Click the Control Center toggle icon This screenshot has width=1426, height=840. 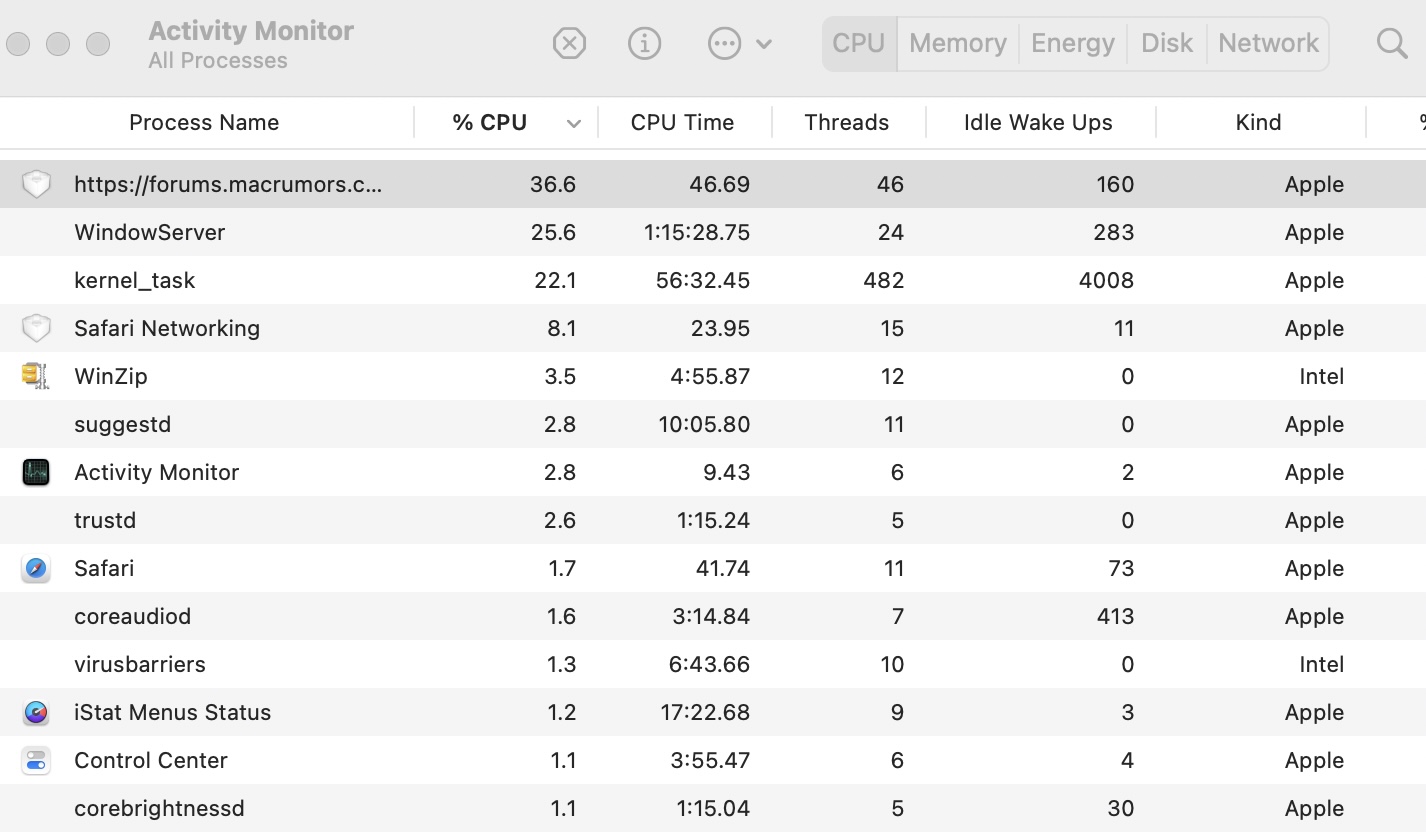(x=36, y=760)
